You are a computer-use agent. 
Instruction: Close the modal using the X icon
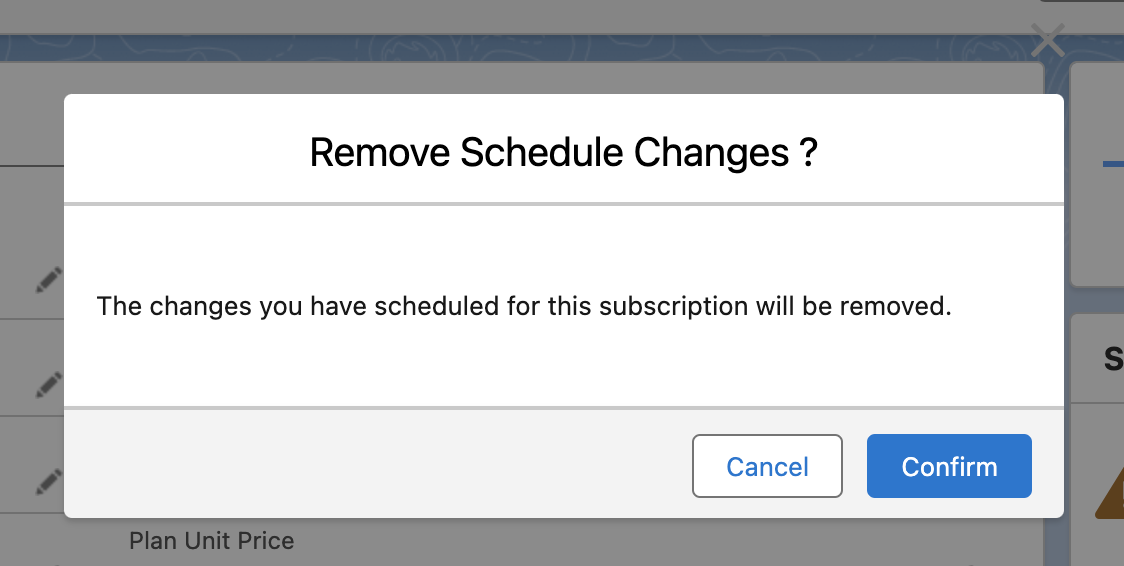click(x=1047, y=42)
